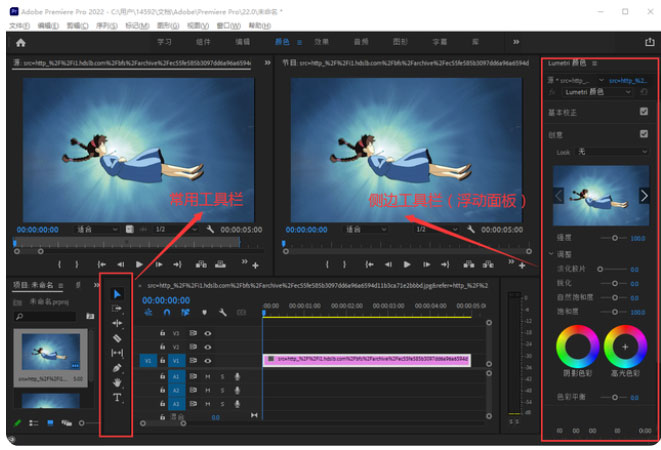Collapse the Adjustments section chevron
Viewport: 661px width, 450px height.
(x=551, y=254)
